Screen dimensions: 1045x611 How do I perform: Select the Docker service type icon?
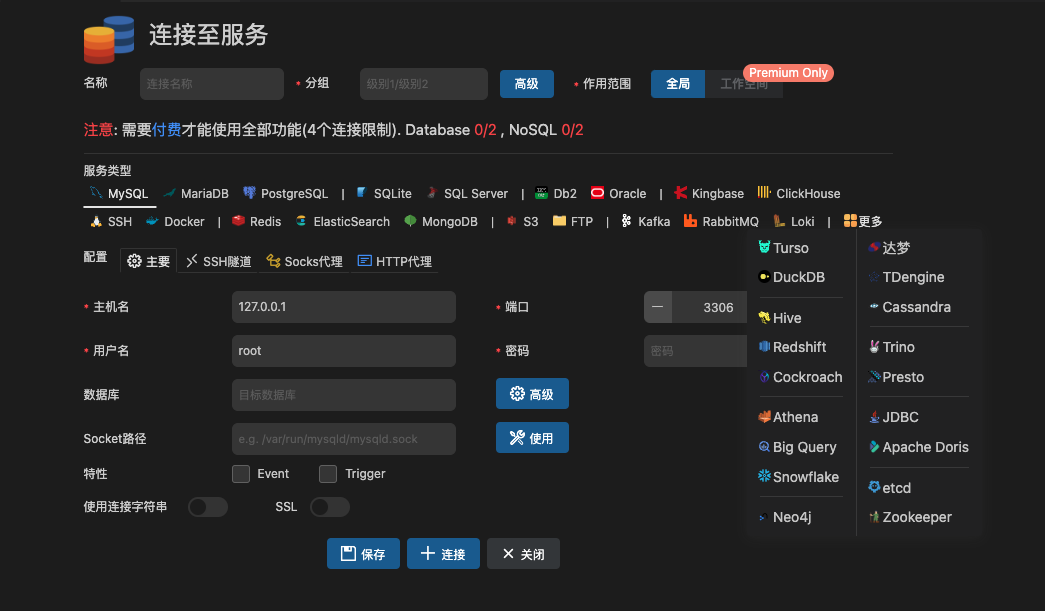coord(152,221)
